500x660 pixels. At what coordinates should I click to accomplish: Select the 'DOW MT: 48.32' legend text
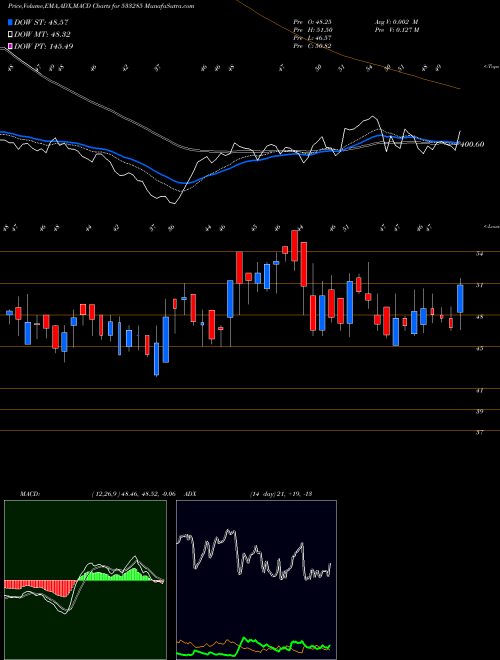[42, 35]
